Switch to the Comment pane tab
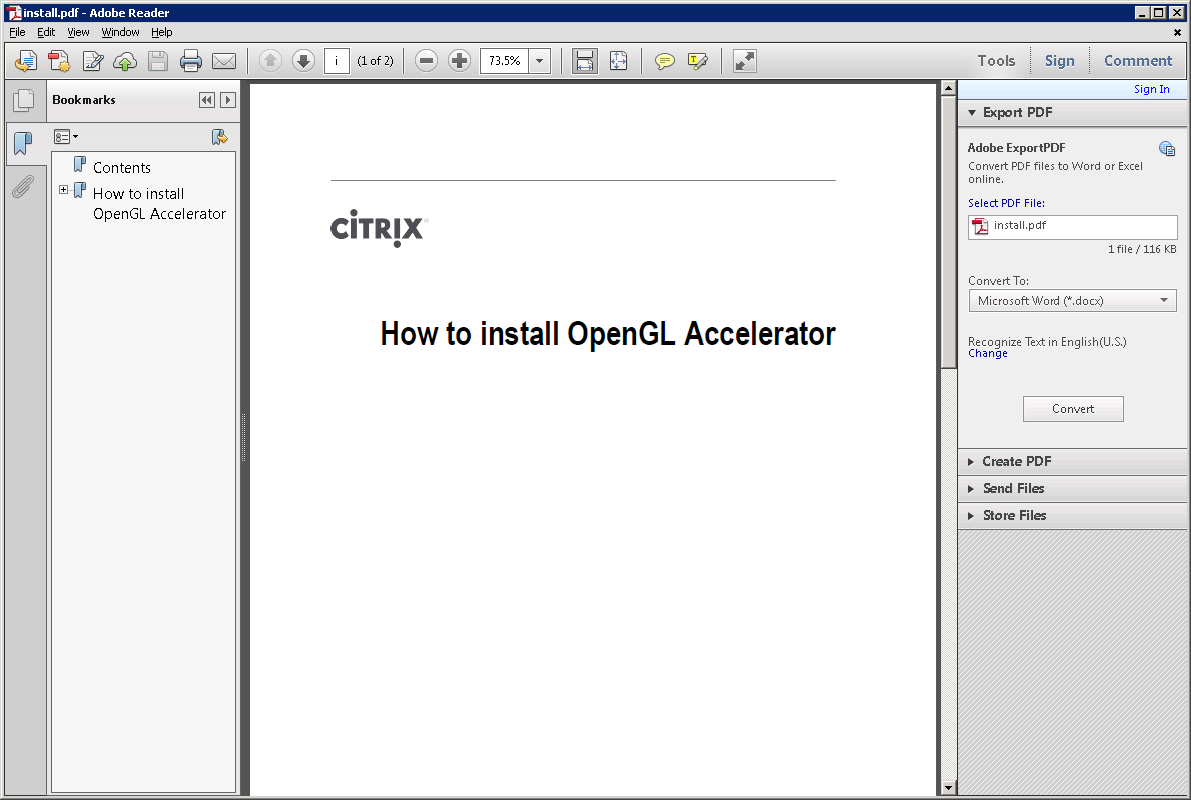The width and height of the screenshot is (1191, 800). pyautogui.click(x=1137, y=61)
